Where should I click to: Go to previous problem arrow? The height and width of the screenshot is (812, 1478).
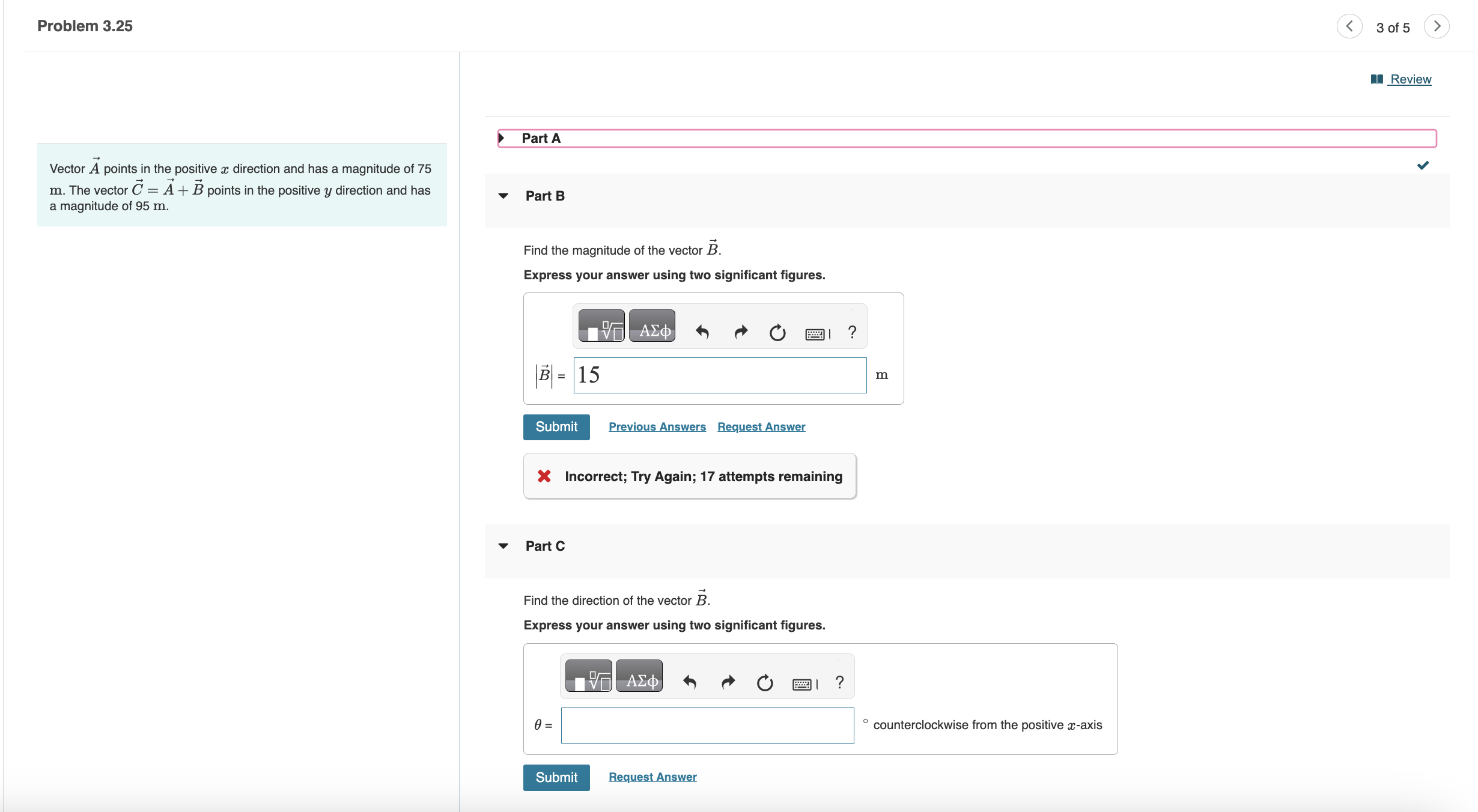click(1349, 26)
